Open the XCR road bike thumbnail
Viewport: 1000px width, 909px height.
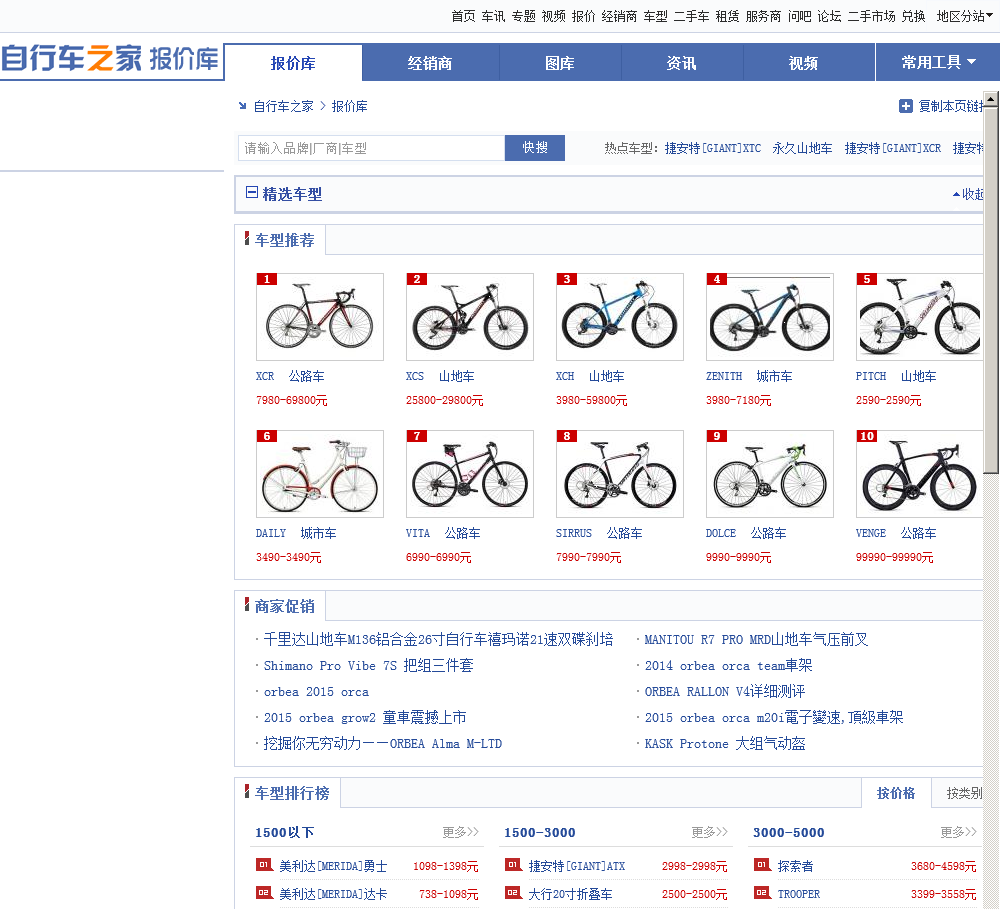(x=320, y=317)
